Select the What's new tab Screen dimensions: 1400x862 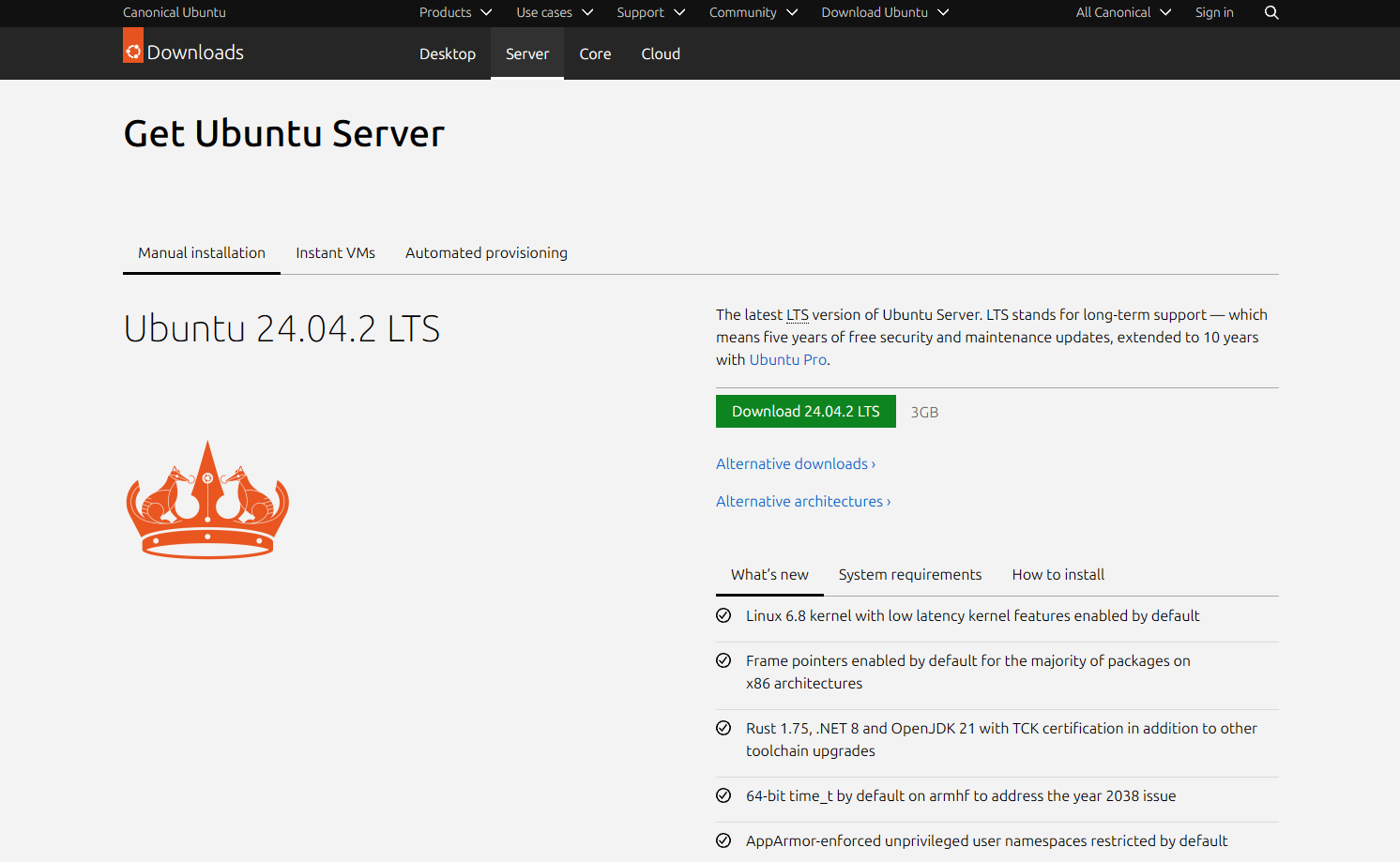point(769,574)
